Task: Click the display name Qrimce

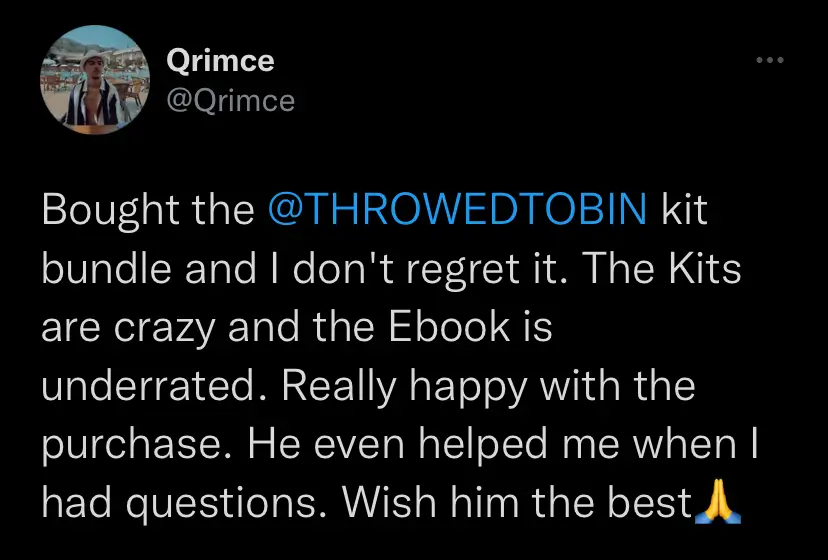Action: [x=220, y=60]
